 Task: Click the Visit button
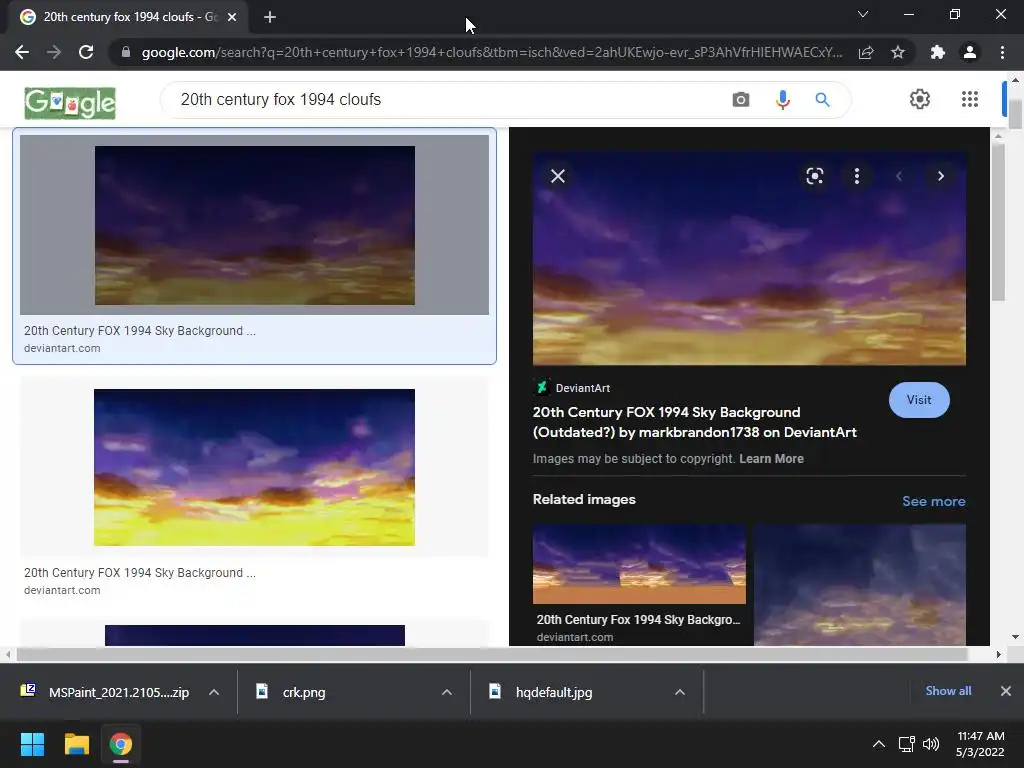(919, 400)
